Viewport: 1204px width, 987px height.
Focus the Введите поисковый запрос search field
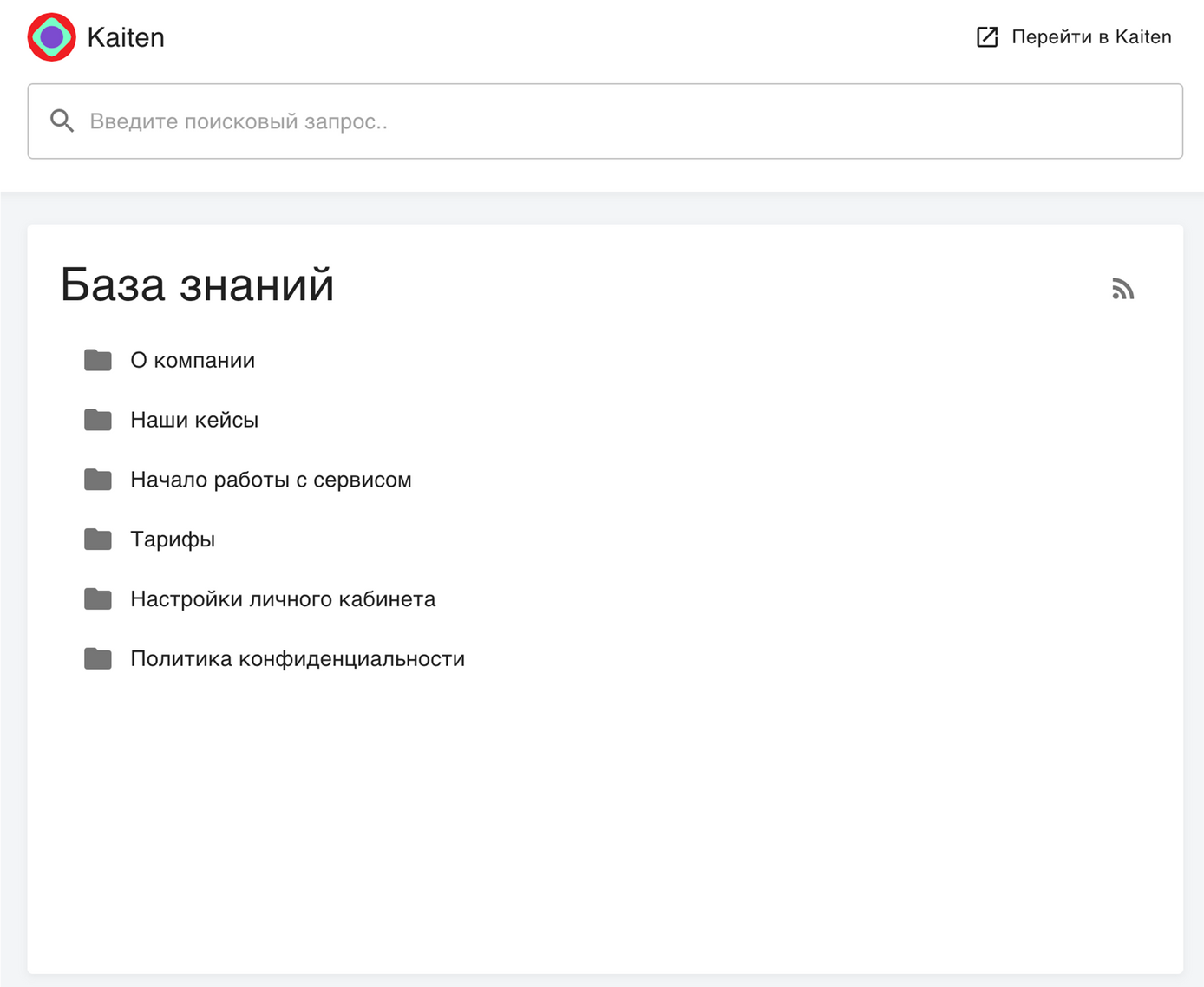[x=605, y=121]
